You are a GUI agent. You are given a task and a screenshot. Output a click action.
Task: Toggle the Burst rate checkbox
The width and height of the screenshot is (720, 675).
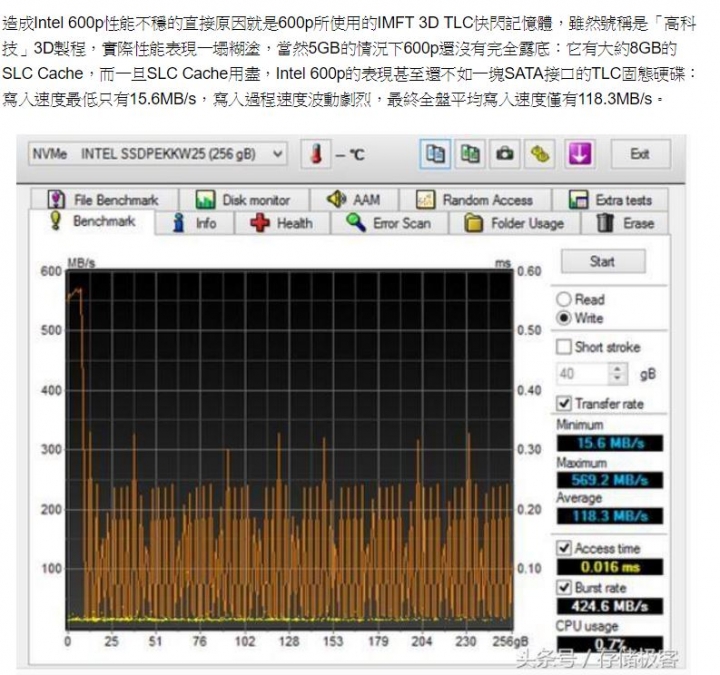click(x=564, y=587)
